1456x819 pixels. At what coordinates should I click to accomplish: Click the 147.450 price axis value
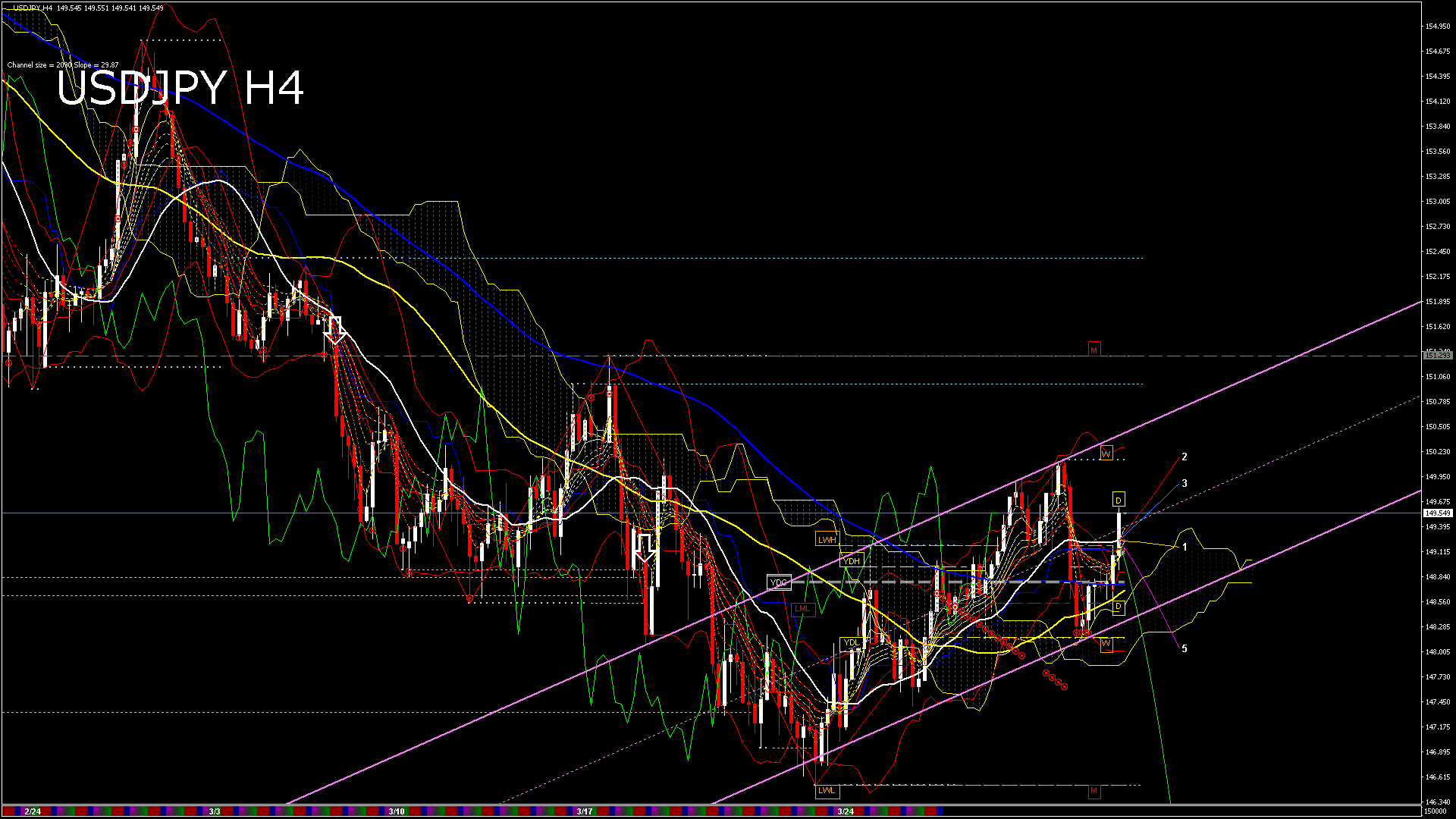[1438, 702]
